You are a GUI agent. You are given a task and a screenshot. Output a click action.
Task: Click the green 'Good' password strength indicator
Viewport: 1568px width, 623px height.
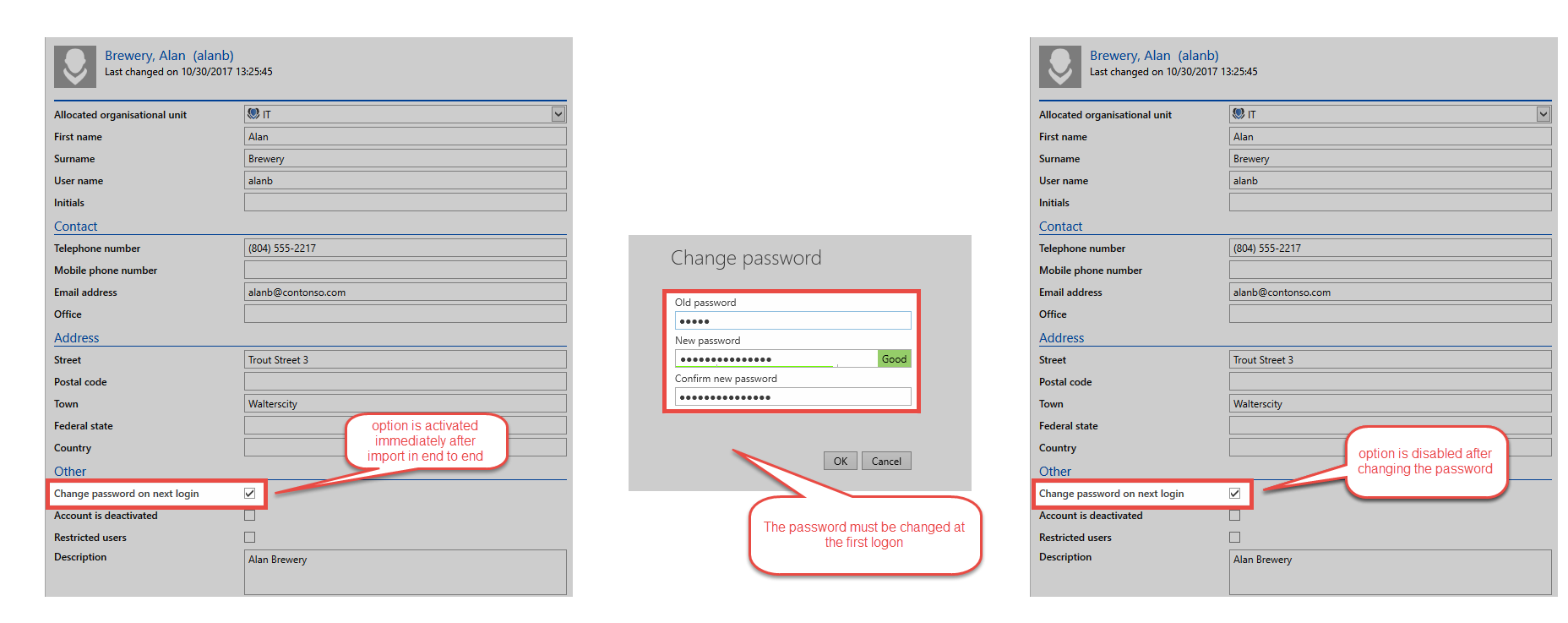[894, 359]
